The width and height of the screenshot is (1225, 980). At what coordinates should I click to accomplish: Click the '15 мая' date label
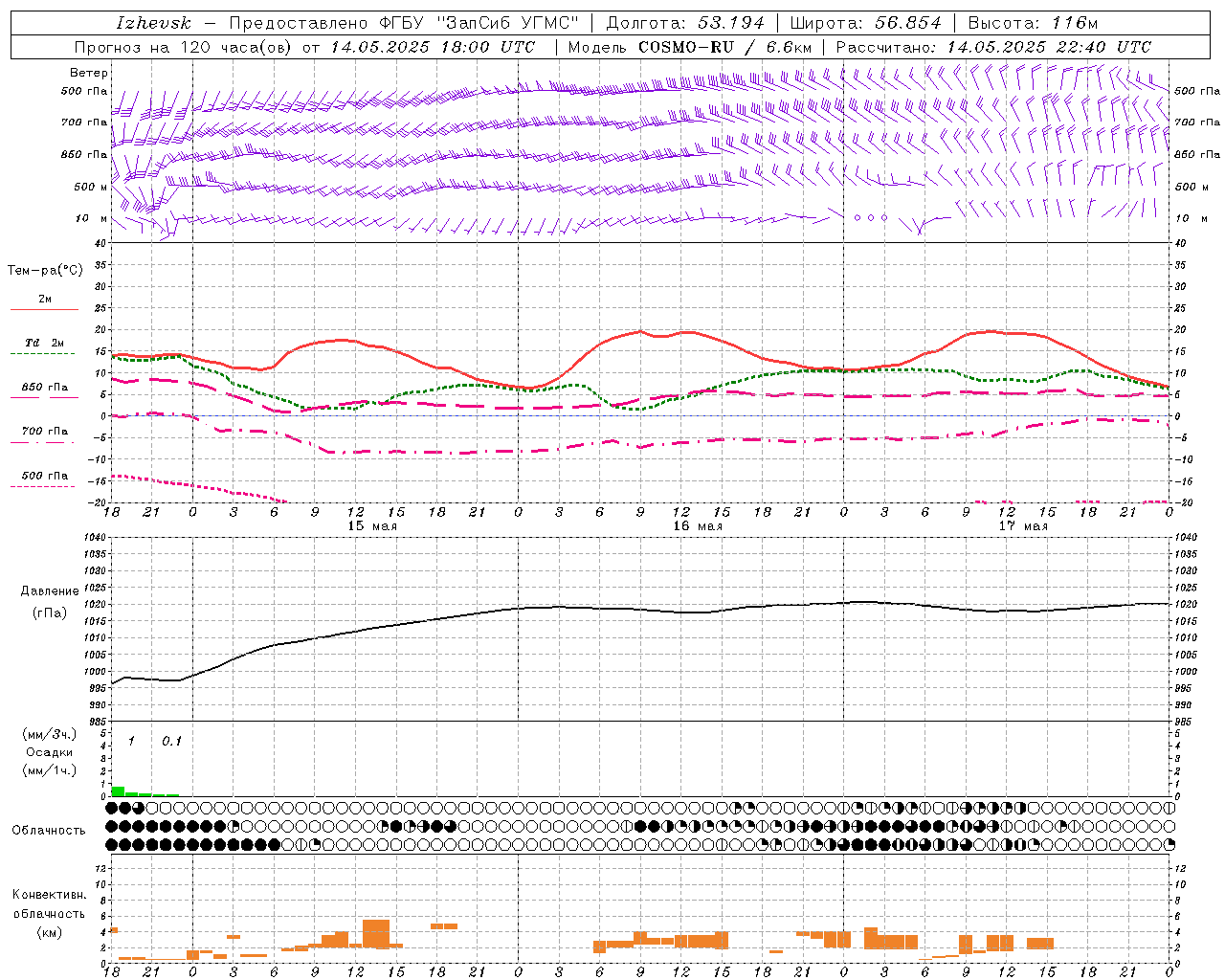[371, 526]
